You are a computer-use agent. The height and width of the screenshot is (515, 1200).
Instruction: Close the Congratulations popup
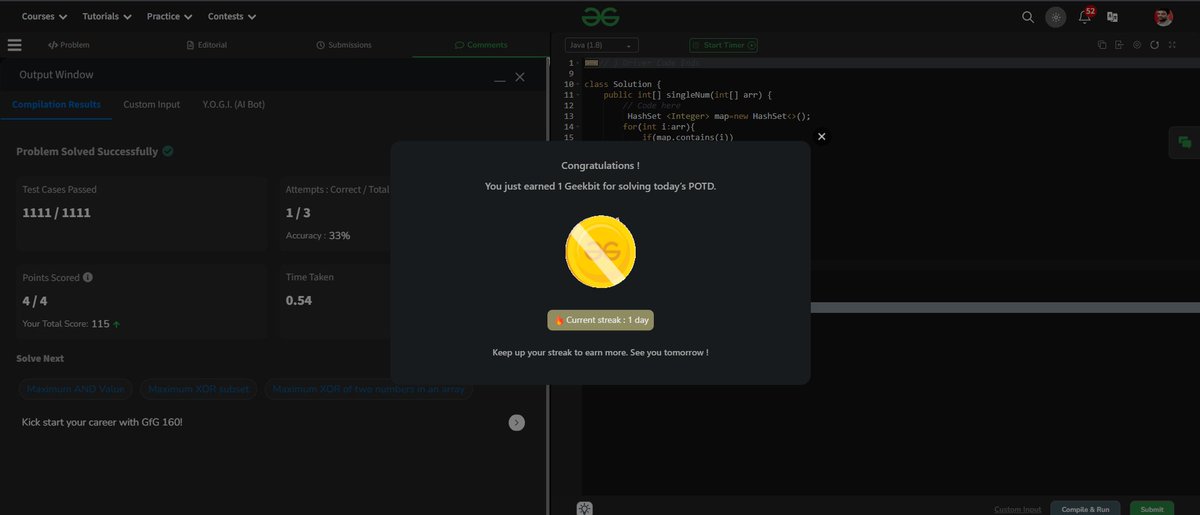822,137
